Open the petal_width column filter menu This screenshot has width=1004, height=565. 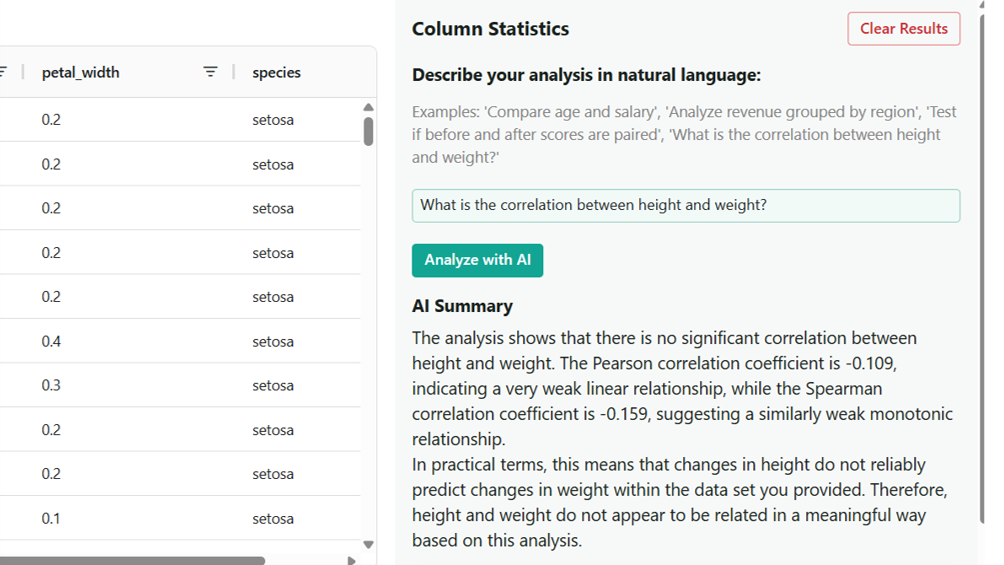click(x=210, y=72)
